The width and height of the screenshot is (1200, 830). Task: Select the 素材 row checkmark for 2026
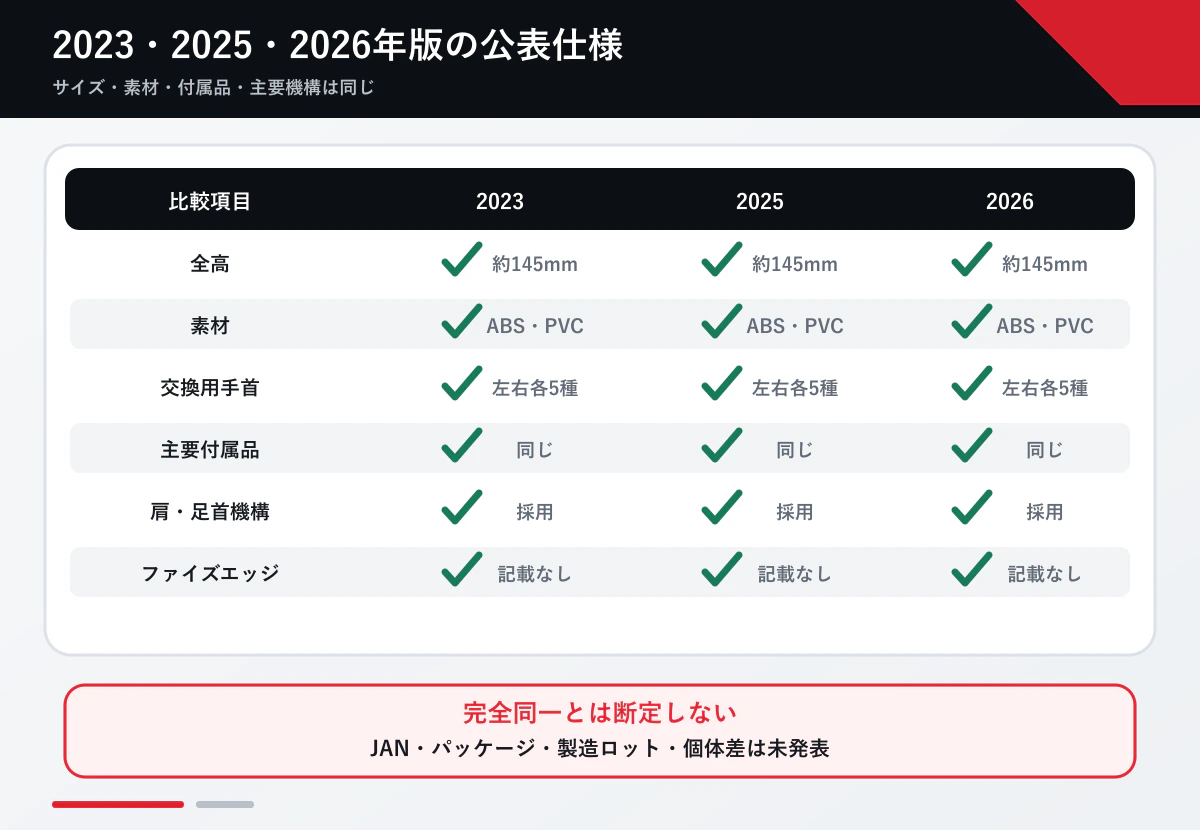972,321
